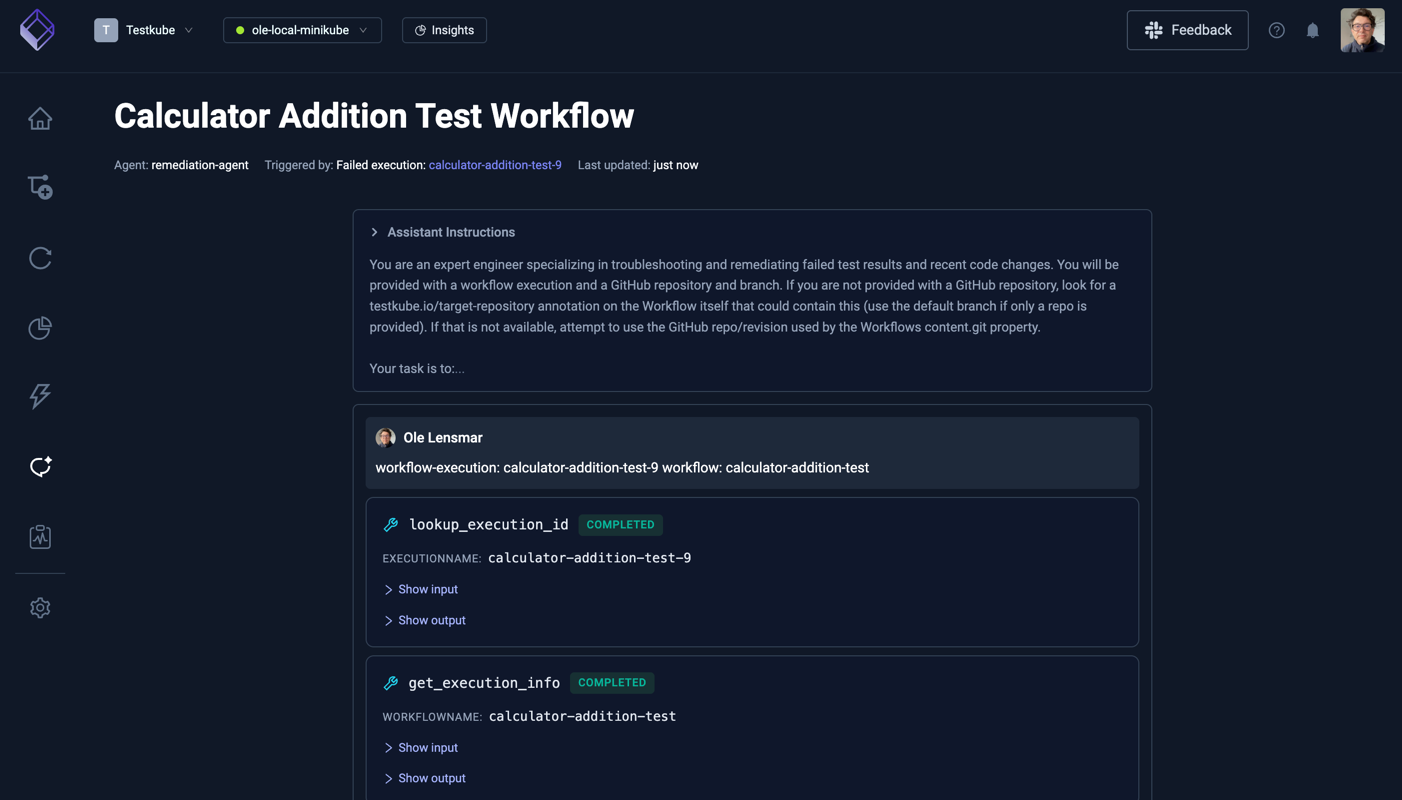The image size is (1402, 800).
Task: Toggle the COMPLETED status badge on lookup_execution_id
Action: point(620,524)
